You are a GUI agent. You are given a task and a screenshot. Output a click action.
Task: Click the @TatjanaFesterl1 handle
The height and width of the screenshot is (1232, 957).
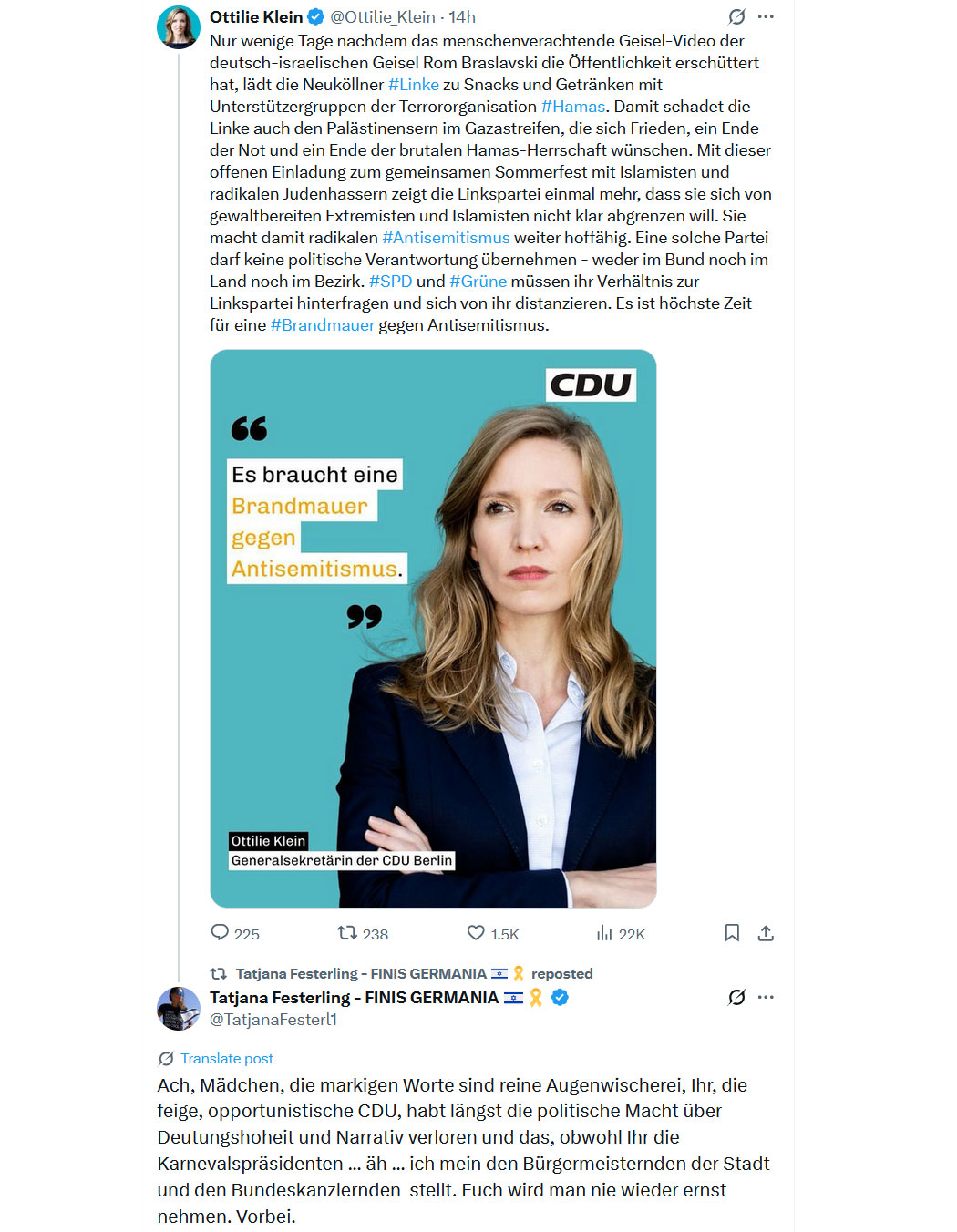(273, 1020)
